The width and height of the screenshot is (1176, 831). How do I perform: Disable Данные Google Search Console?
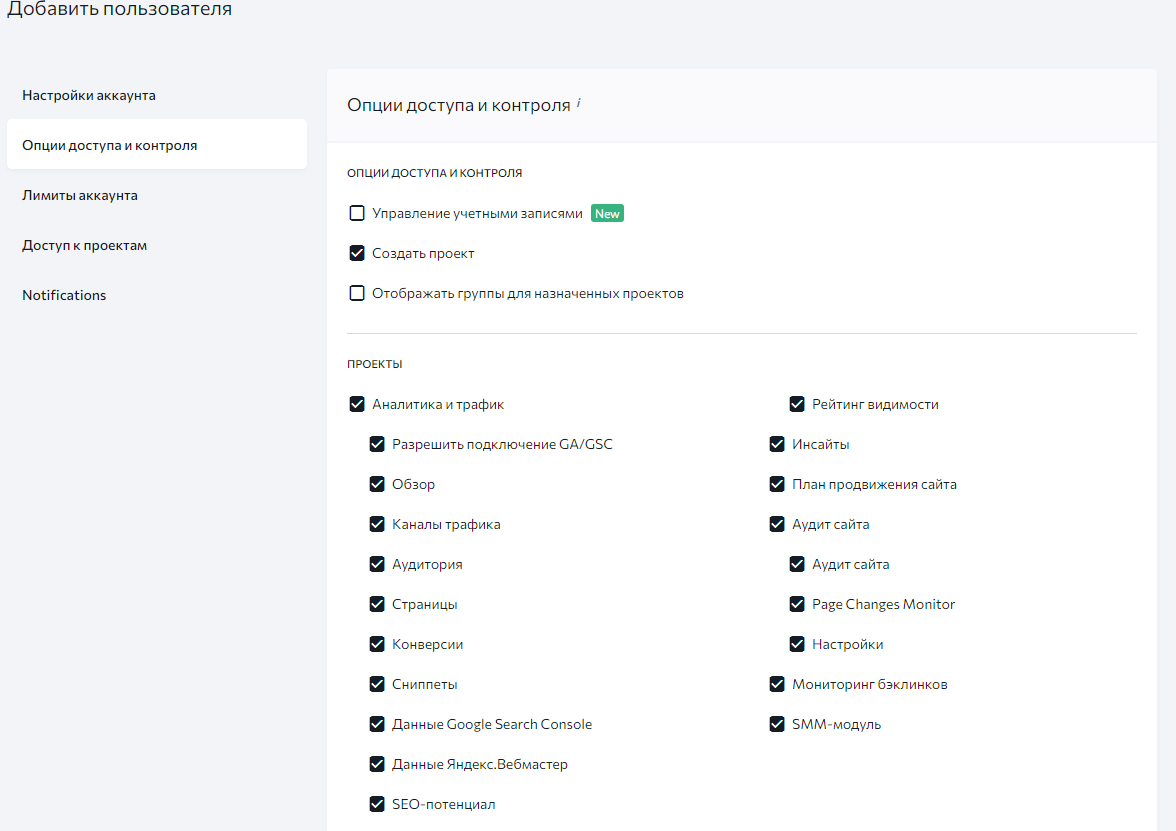coord(377,724)
